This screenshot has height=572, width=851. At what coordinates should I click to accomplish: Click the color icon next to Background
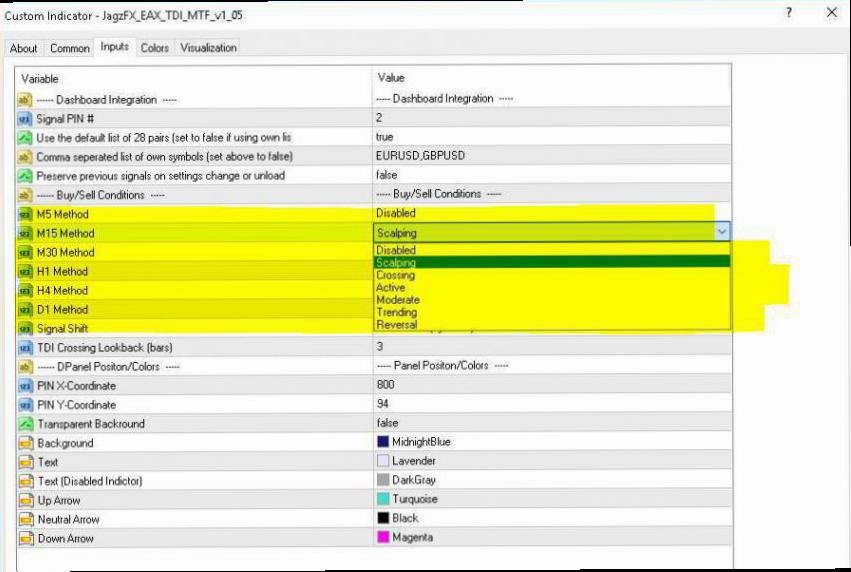click(25, 443)
